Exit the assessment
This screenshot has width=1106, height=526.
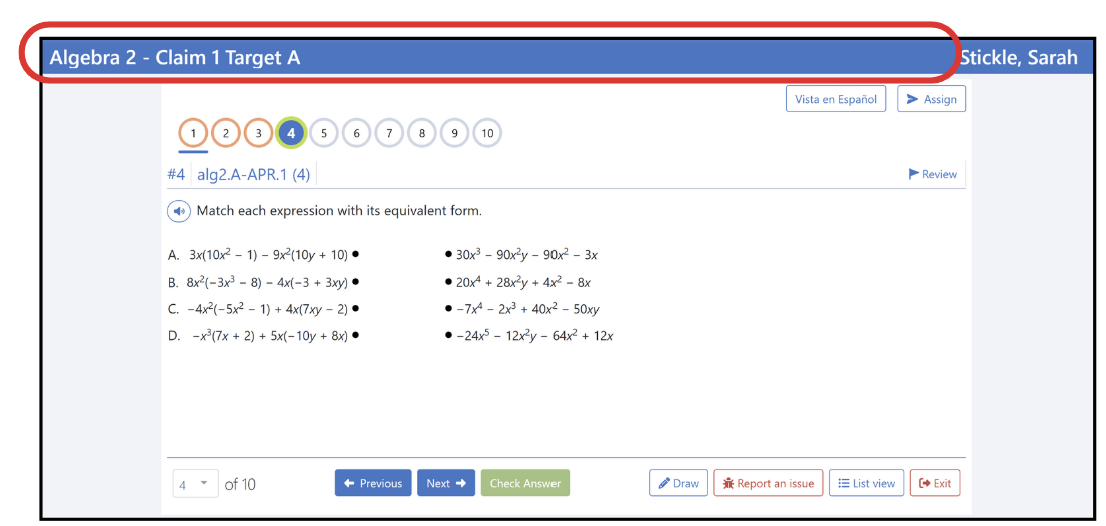935,483
